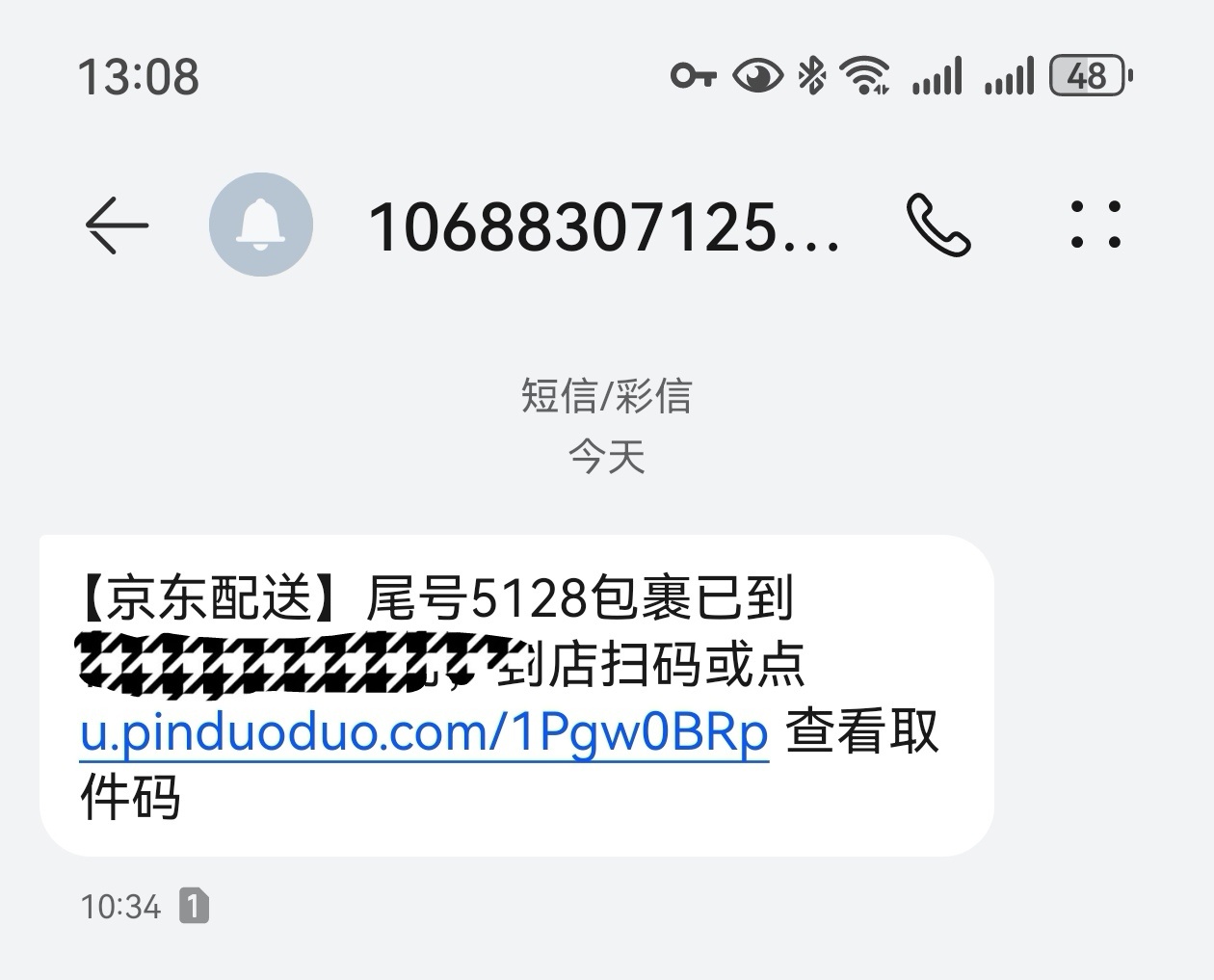The width and height of the screenshot is (1214, 980).
Task: Open the four-dot more options menu
Action: (1095, 225)
